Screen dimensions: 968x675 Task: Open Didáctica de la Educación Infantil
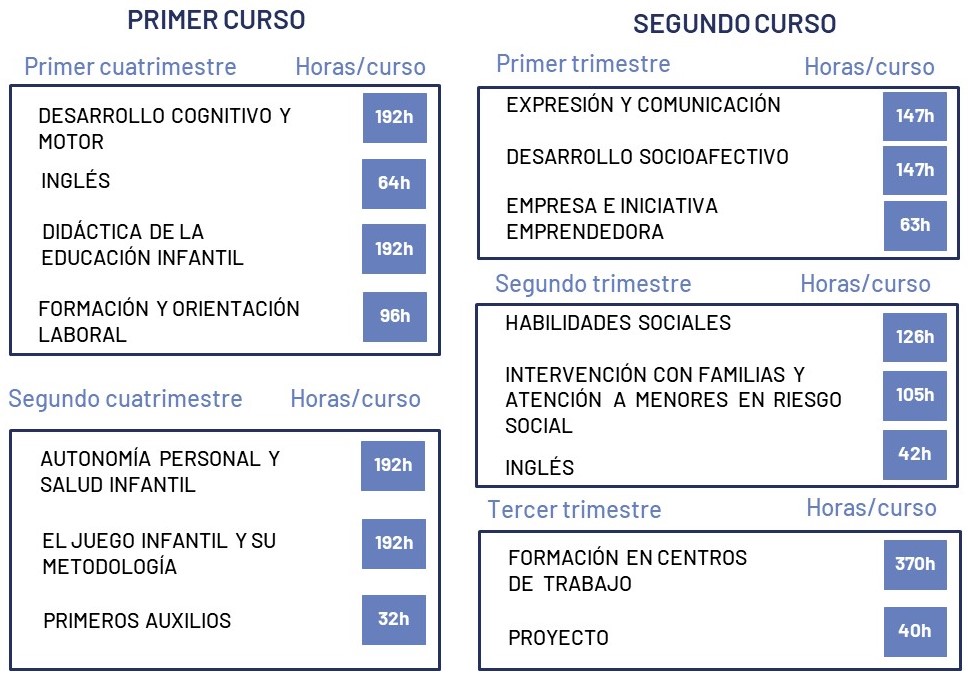[x=143, y=245]
